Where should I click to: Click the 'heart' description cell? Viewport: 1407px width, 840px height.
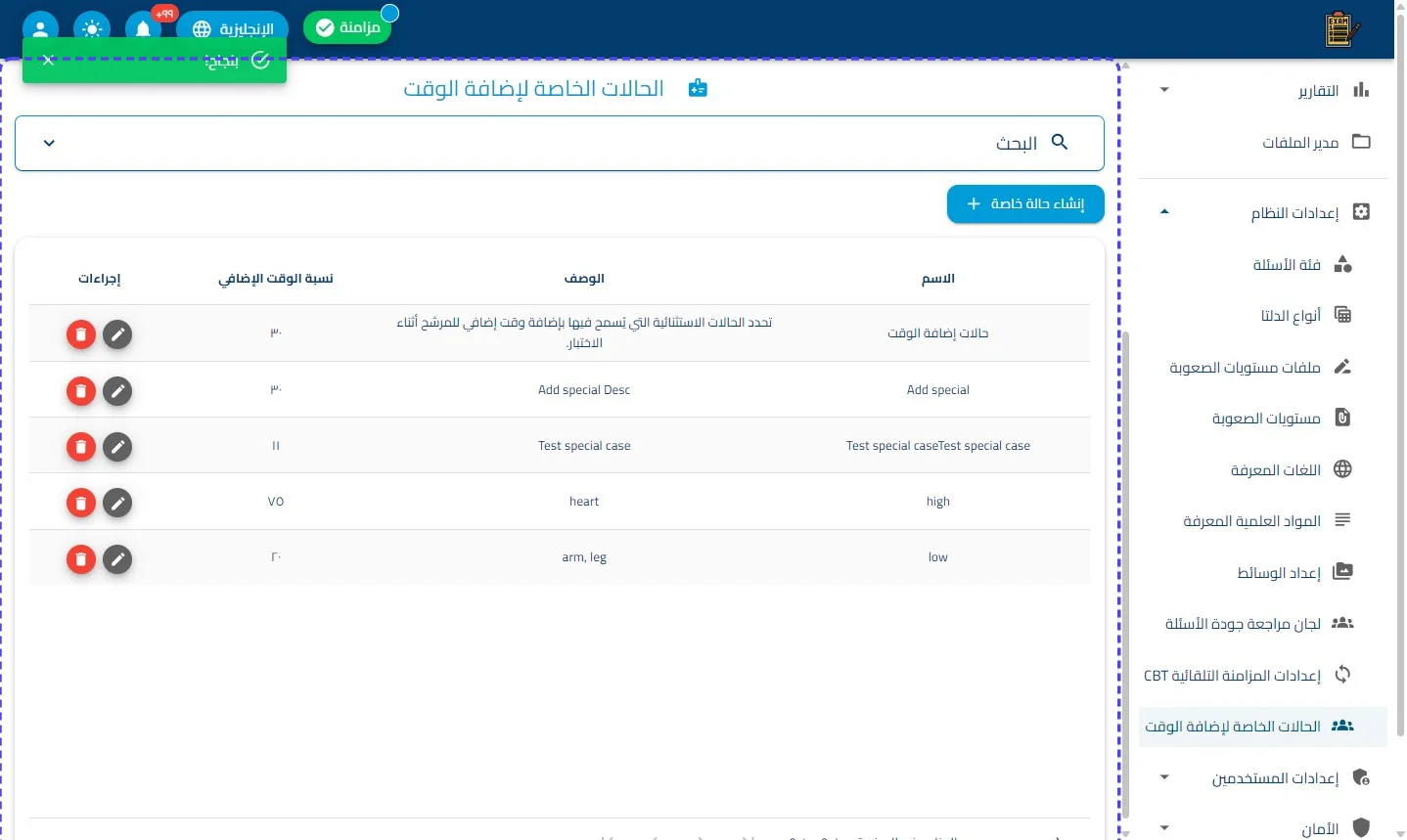click(584, 502)
